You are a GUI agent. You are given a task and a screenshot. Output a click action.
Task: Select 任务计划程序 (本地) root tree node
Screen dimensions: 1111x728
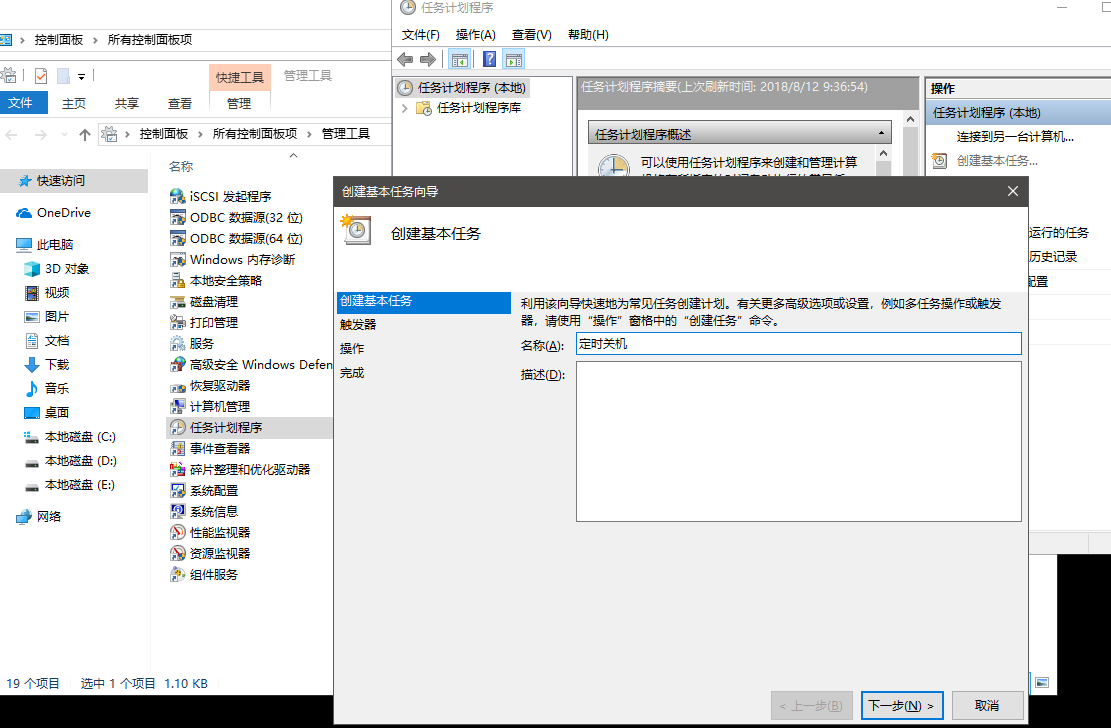(462, 87)
